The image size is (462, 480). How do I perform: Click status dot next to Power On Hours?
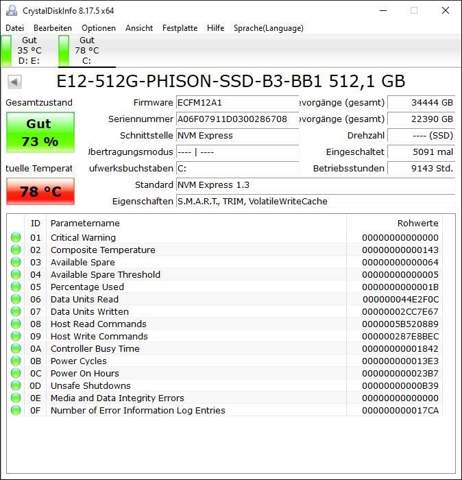click(x=16, y=373)
